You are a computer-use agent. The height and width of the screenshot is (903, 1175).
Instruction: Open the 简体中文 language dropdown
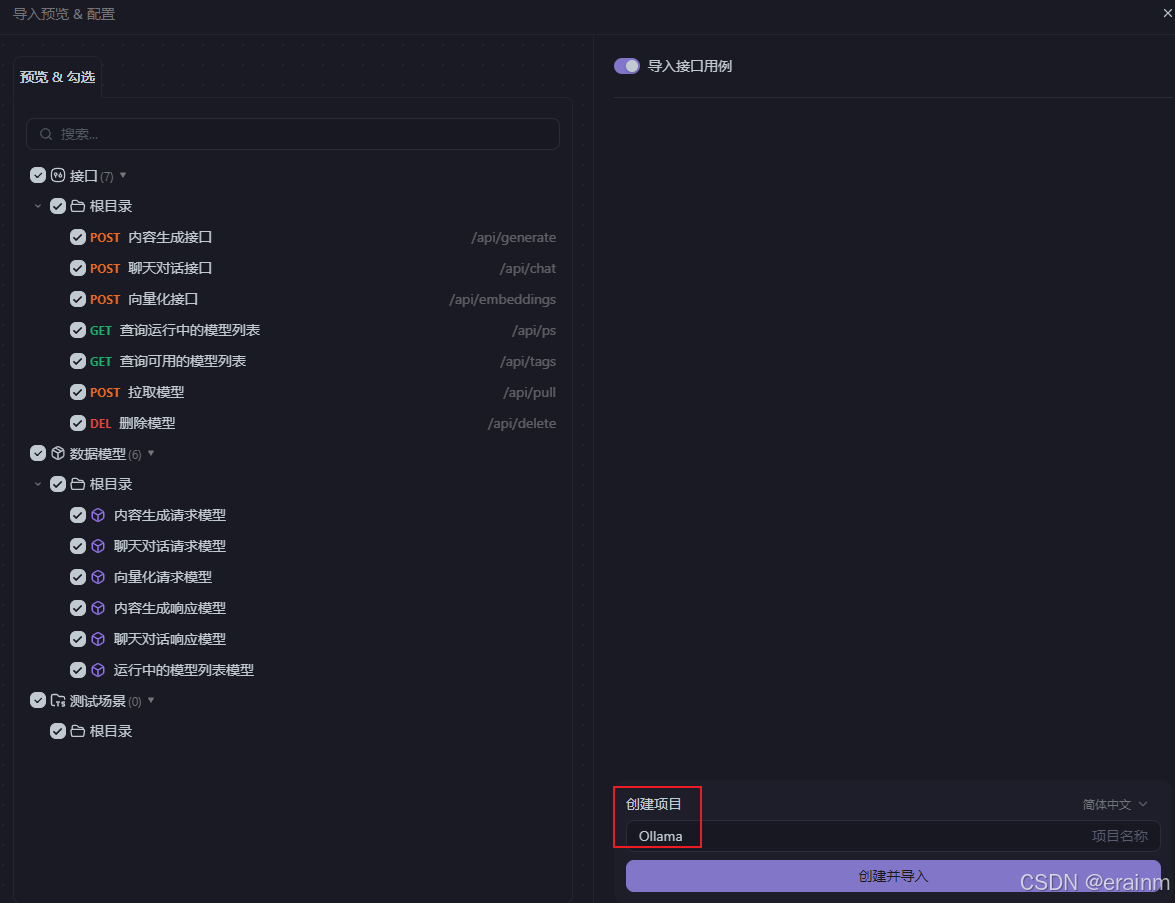click(x=1115, y=804)
